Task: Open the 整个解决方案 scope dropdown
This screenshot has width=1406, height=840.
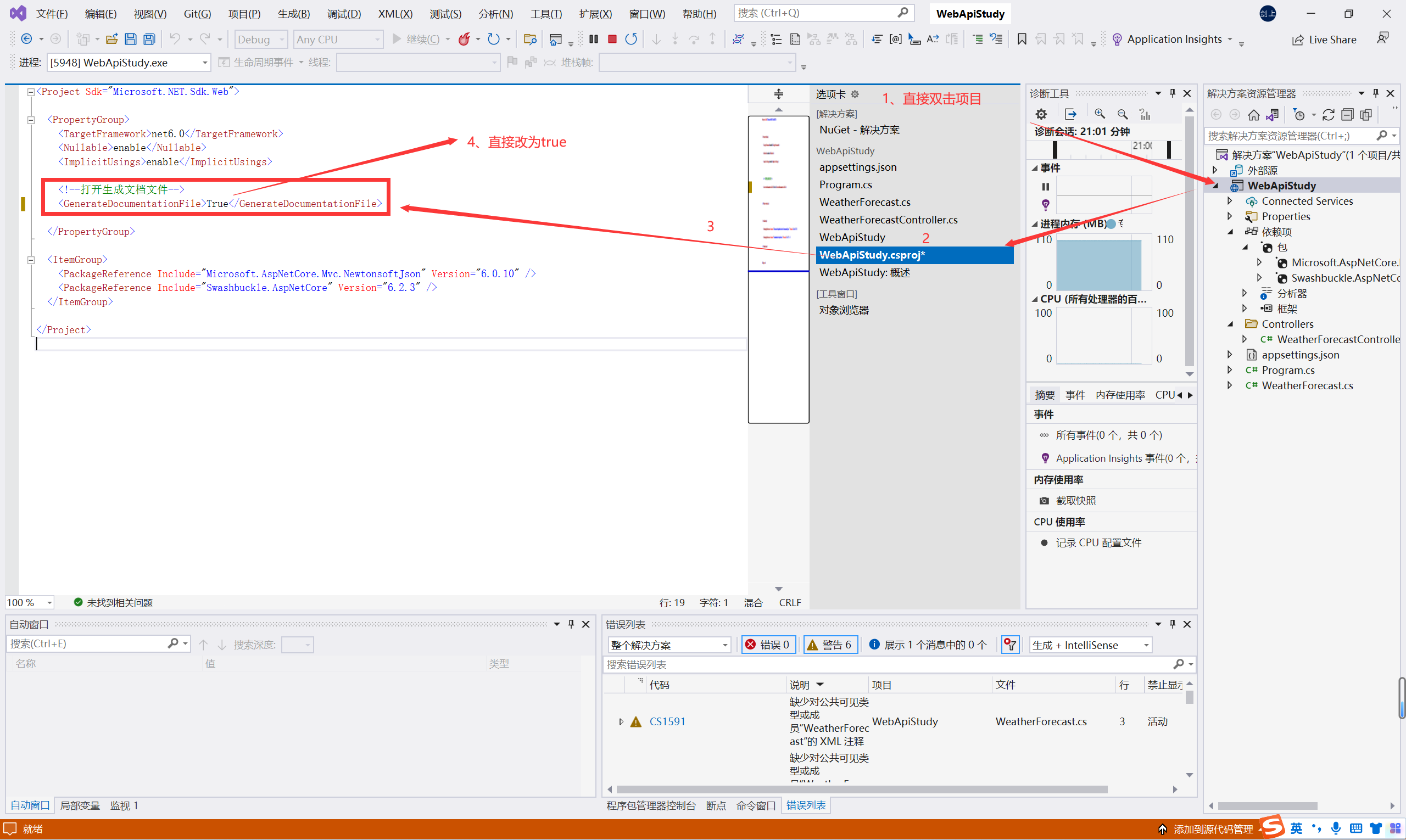Action: tap(668, 645)
